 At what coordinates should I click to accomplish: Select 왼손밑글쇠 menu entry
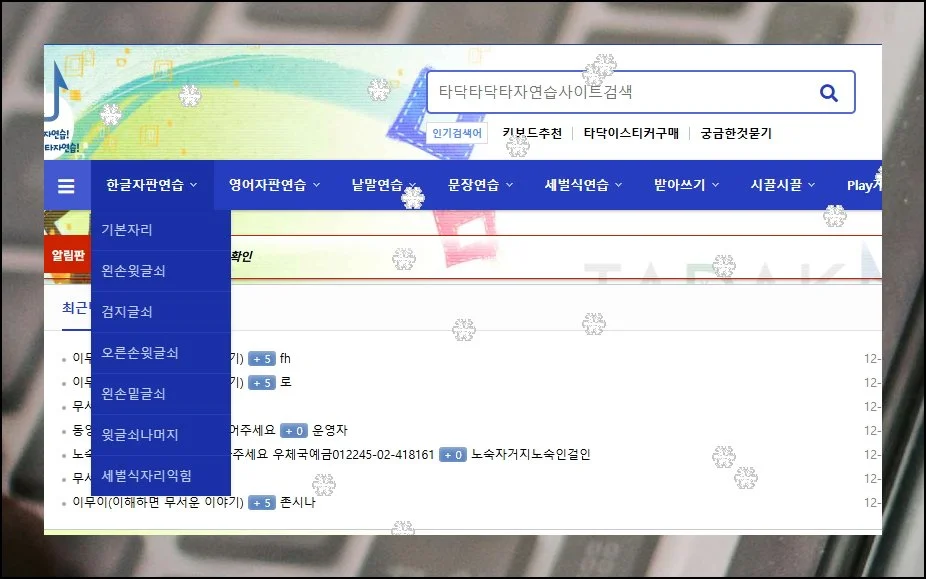click(x=133, y=394)
